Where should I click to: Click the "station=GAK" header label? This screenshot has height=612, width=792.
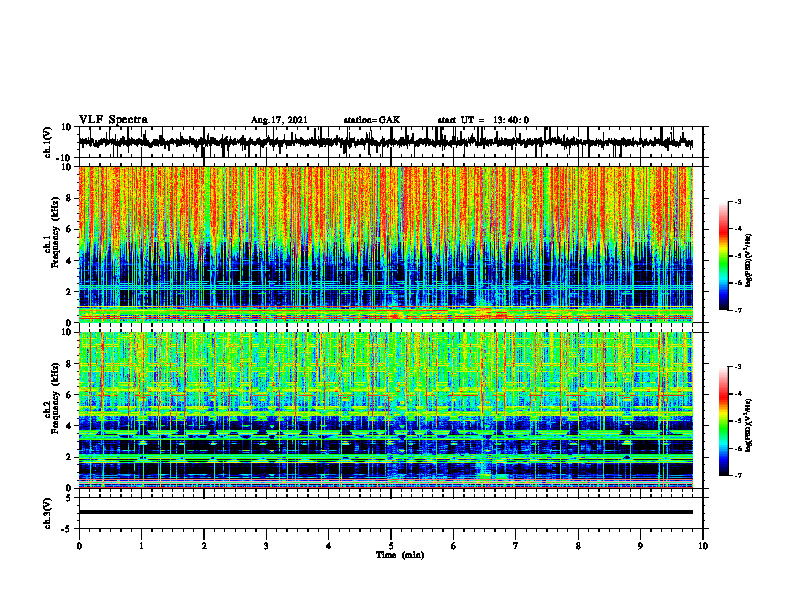(372, 120)
